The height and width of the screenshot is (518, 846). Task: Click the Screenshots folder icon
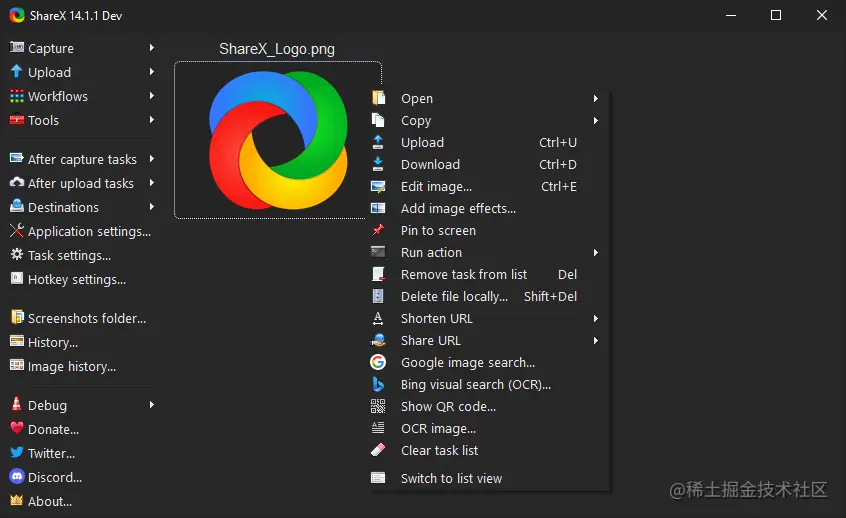coord(17,317)
